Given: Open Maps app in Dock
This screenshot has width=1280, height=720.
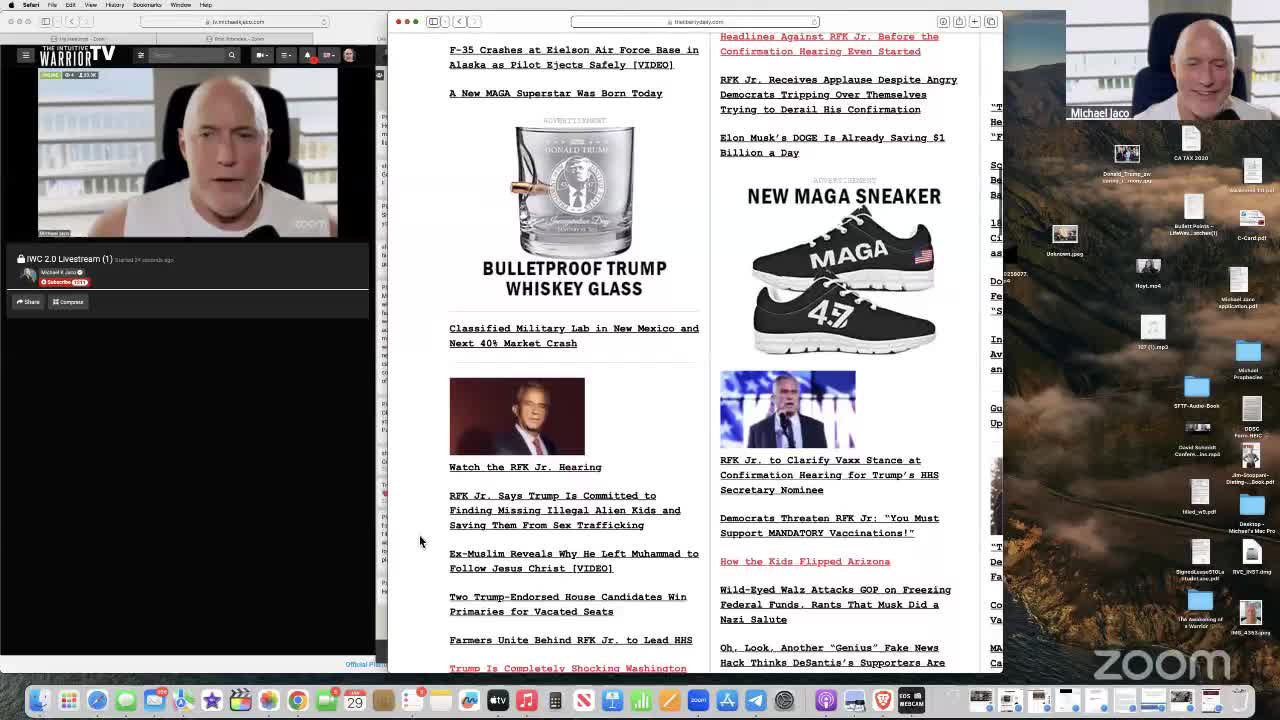Looking at the screenshot, I should pos(183,701).
